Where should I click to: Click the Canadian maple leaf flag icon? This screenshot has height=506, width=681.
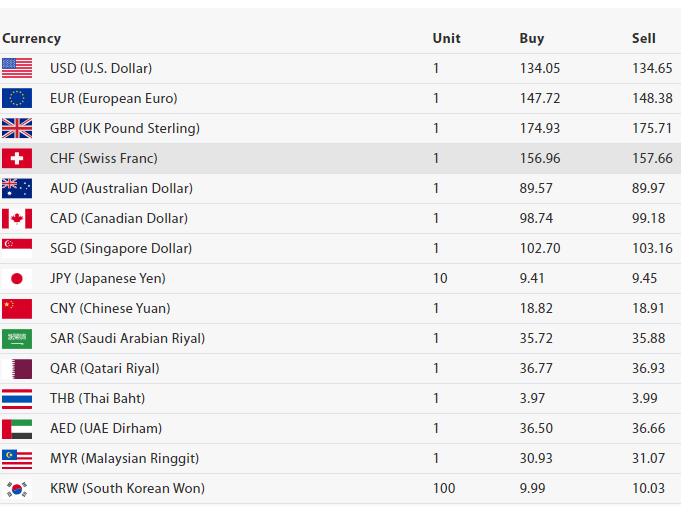coord(17,218)
